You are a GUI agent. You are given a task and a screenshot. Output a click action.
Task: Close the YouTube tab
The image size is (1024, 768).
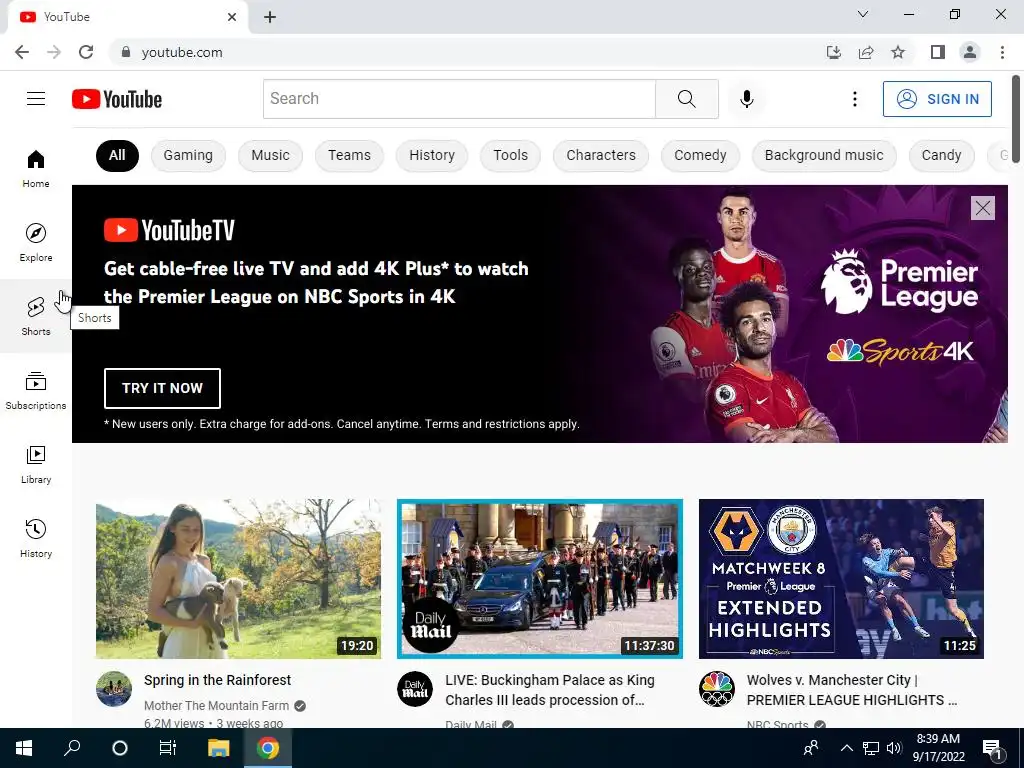[232, 17]
